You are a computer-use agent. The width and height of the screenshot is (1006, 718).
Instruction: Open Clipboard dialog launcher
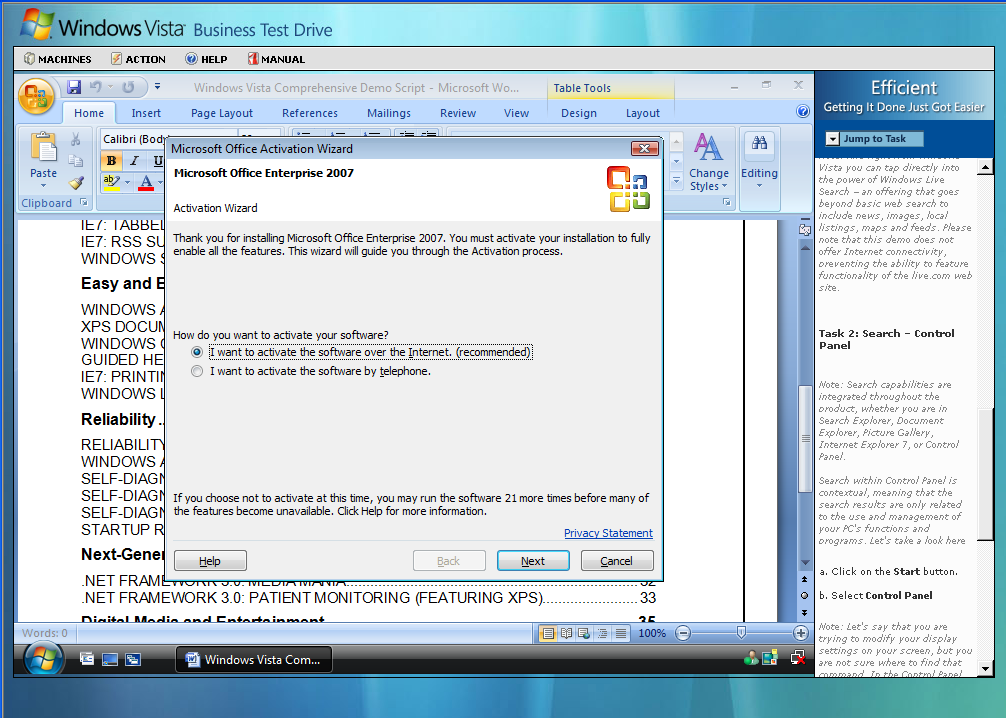coord(83,202)
